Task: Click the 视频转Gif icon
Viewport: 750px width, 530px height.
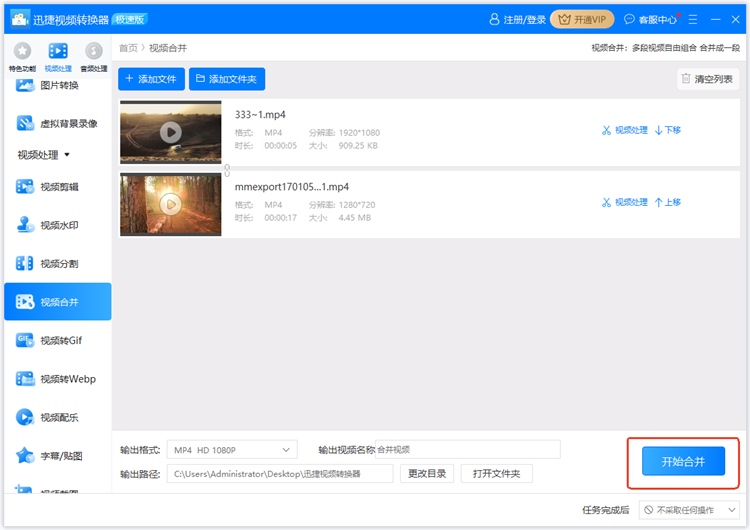Action: click(x=25, y=340)
